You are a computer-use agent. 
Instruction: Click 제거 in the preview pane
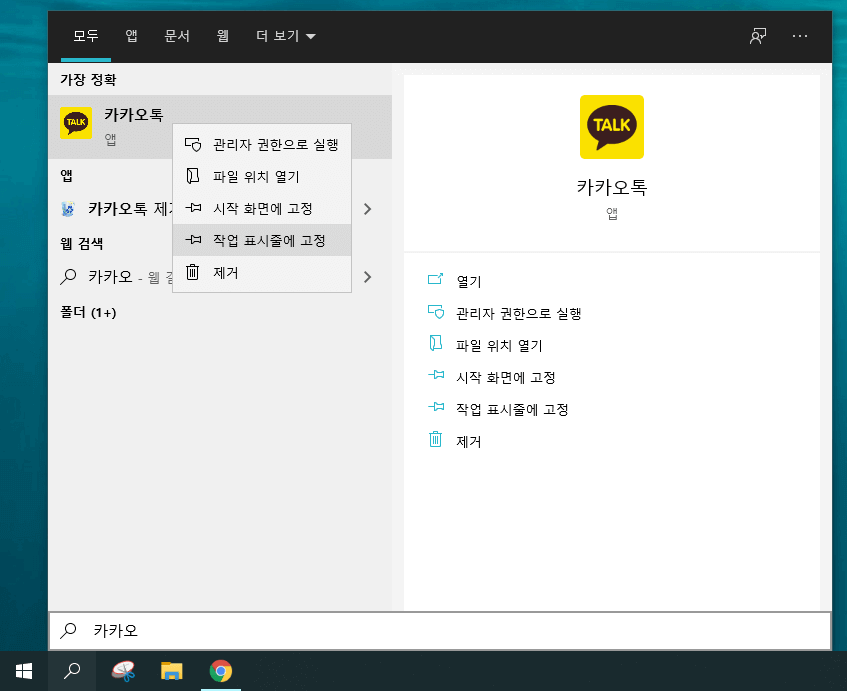(x=468, y=441)
